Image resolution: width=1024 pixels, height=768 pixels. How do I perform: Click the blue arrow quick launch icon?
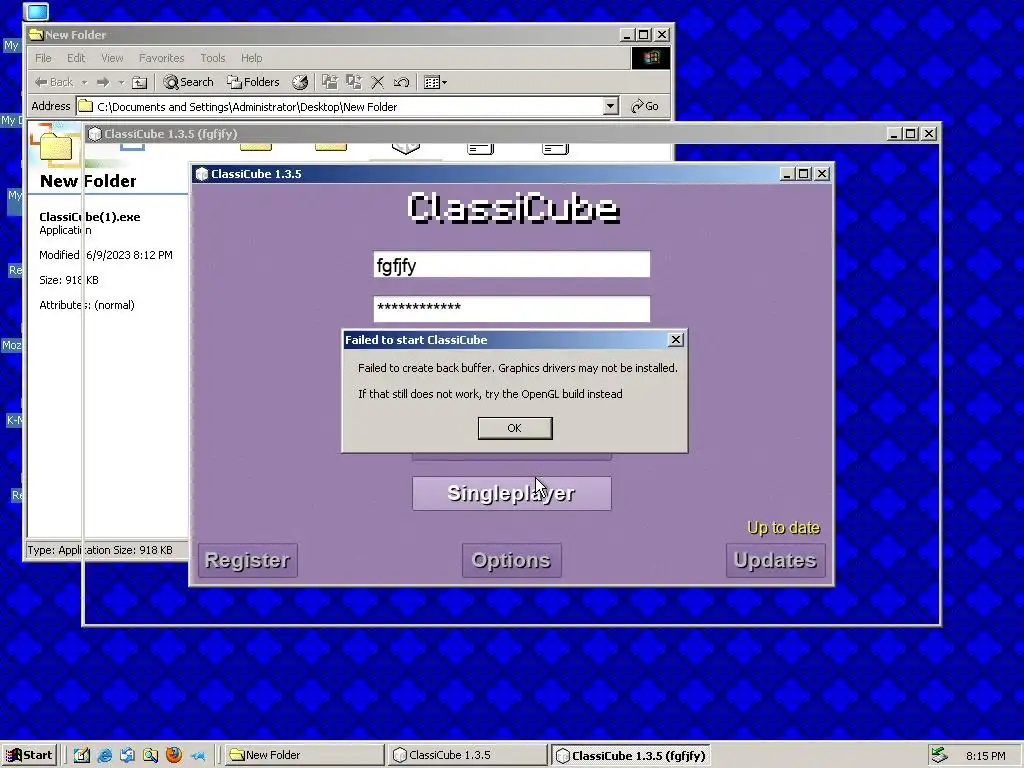click(197, 756)
